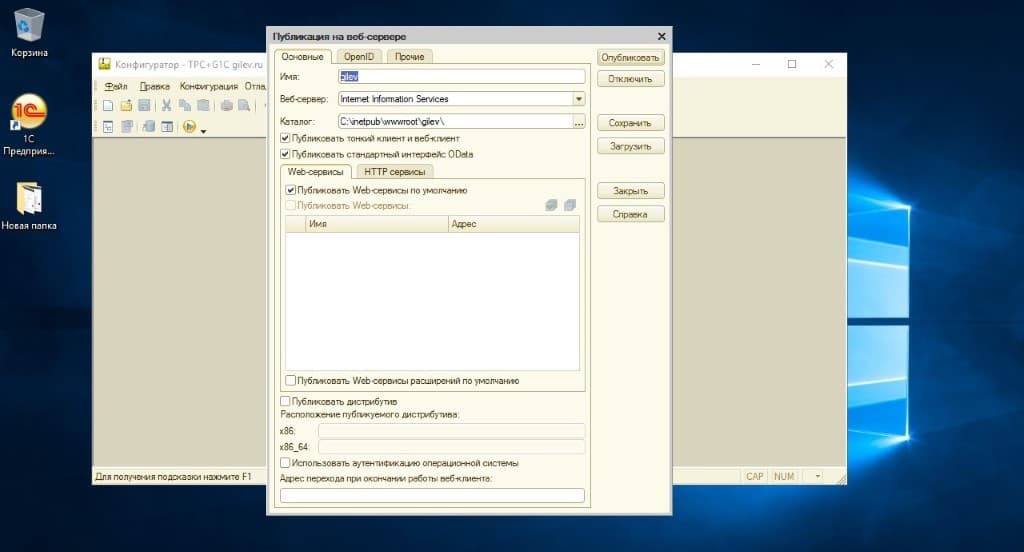Click the yellow Start debugging play icon
The height and width of the screenshot is (552, 1024).
point(189,127)
